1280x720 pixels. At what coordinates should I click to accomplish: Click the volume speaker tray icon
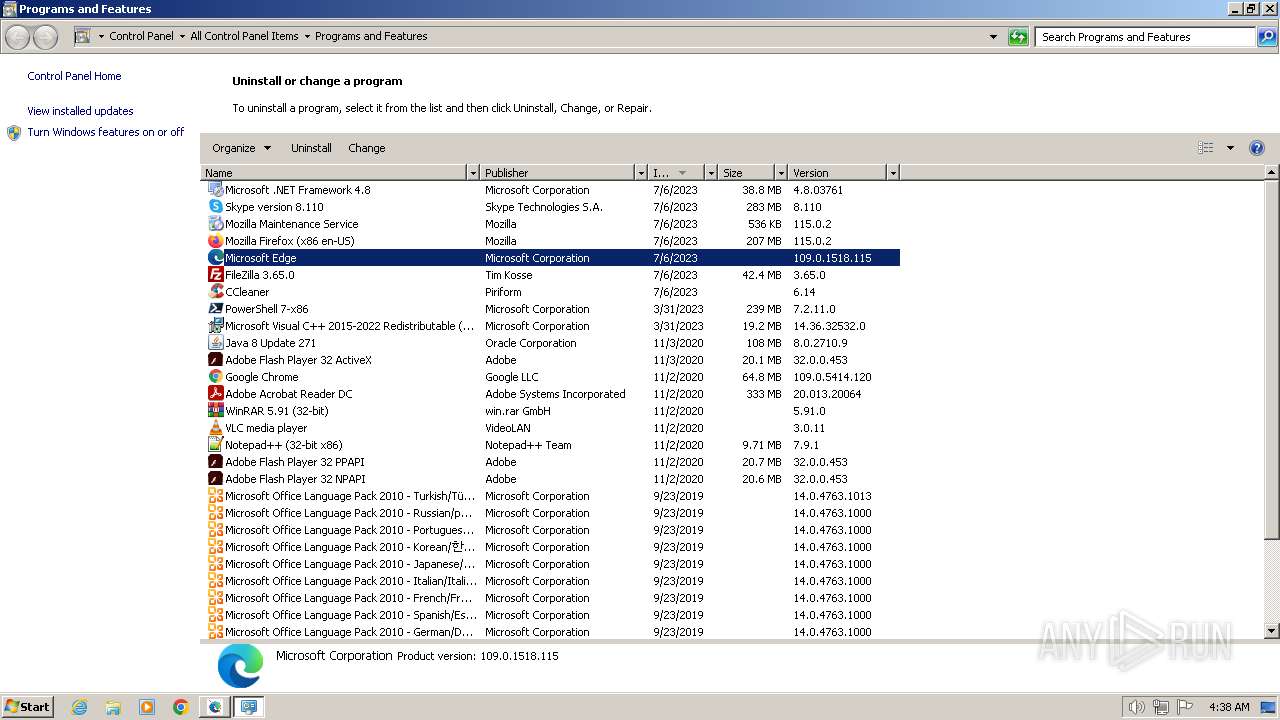coord(1137,707)
